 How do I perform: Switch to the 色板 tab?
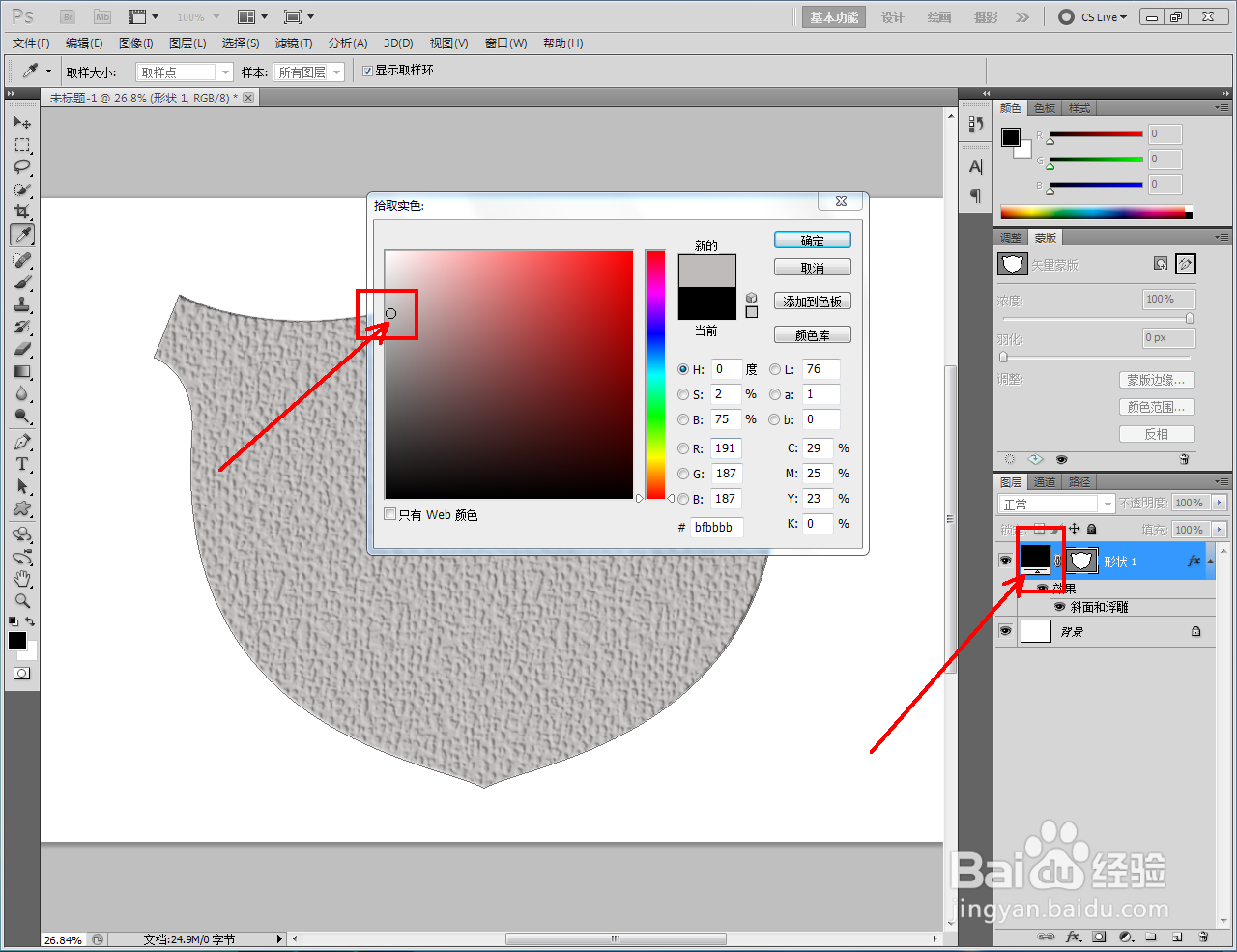click(1045, 108)
